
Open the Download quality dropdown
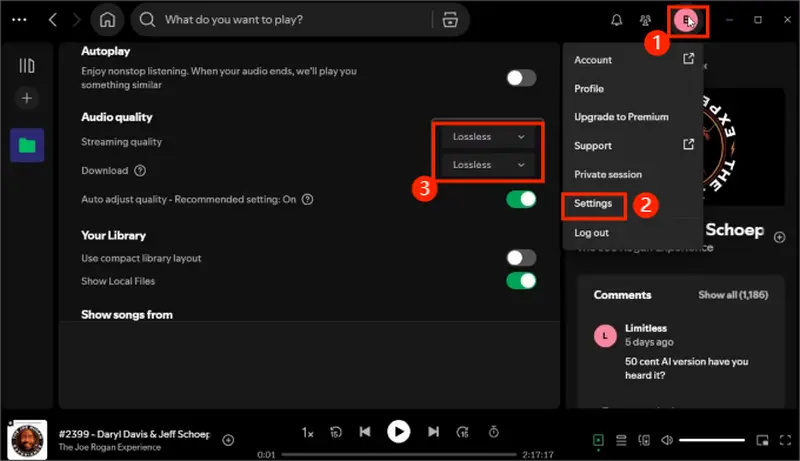coord(488,165)
